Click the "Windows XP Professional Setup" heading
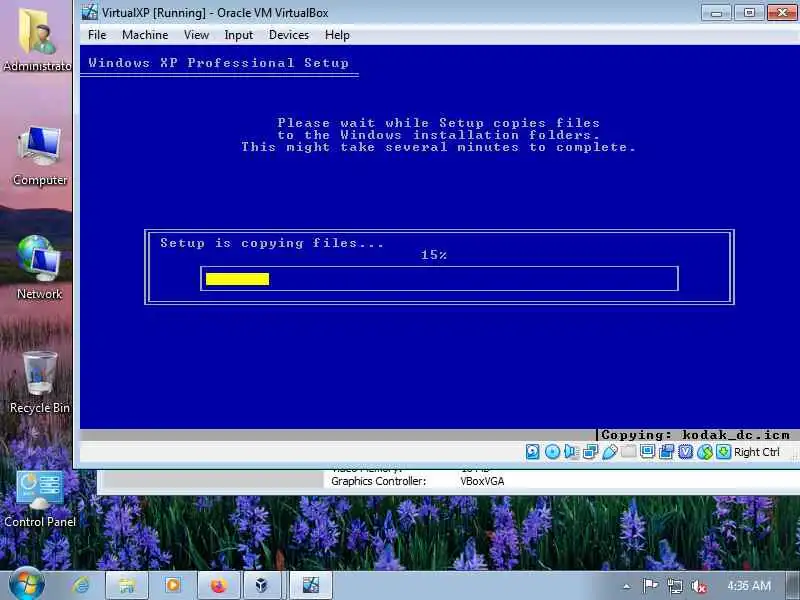 point(218,63)
